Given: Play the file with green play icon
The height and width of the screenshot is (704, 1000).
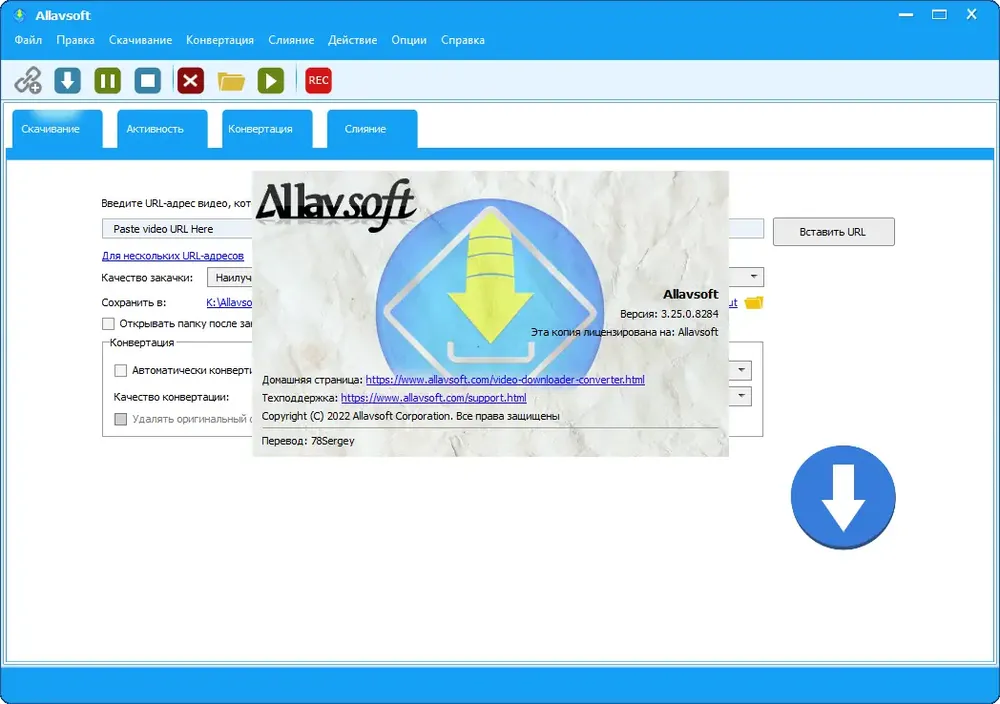Looking at the screenshot, I should [271, 80].
